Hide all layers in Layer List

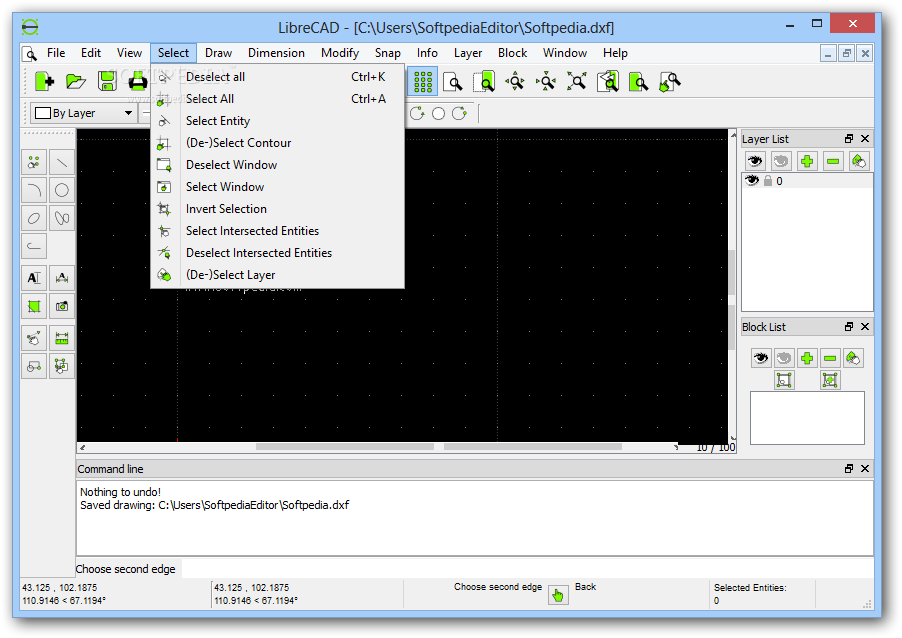[x=781, y=161]
